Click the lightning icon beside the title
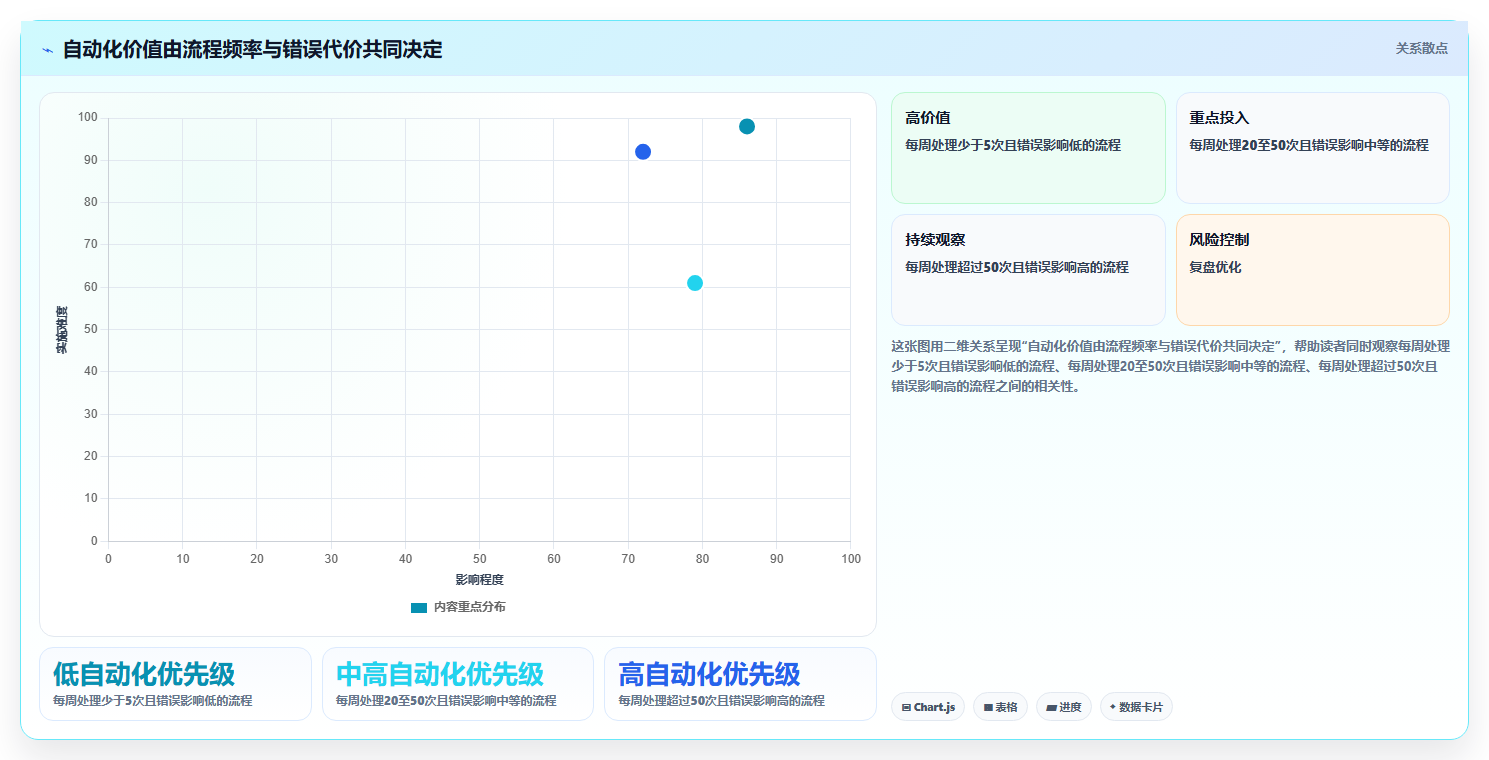The width and height of the screenshot is (1489, 760). tap(47, 50)
